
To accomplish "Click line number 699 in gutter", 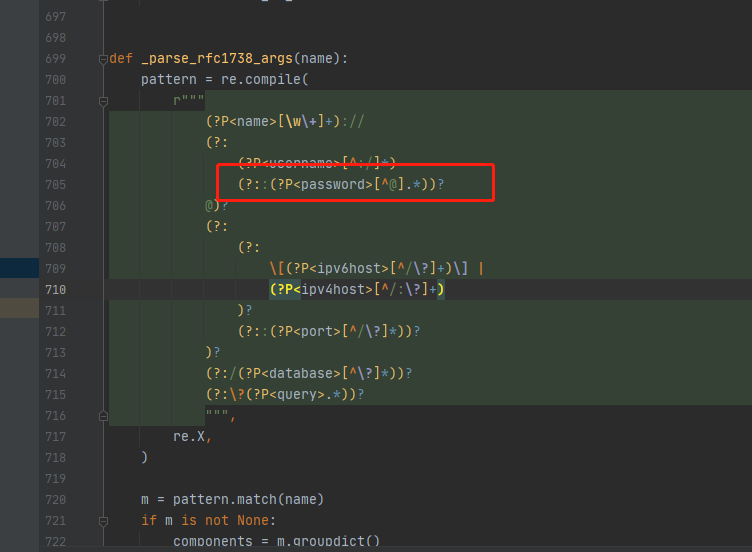I will 56,59.
